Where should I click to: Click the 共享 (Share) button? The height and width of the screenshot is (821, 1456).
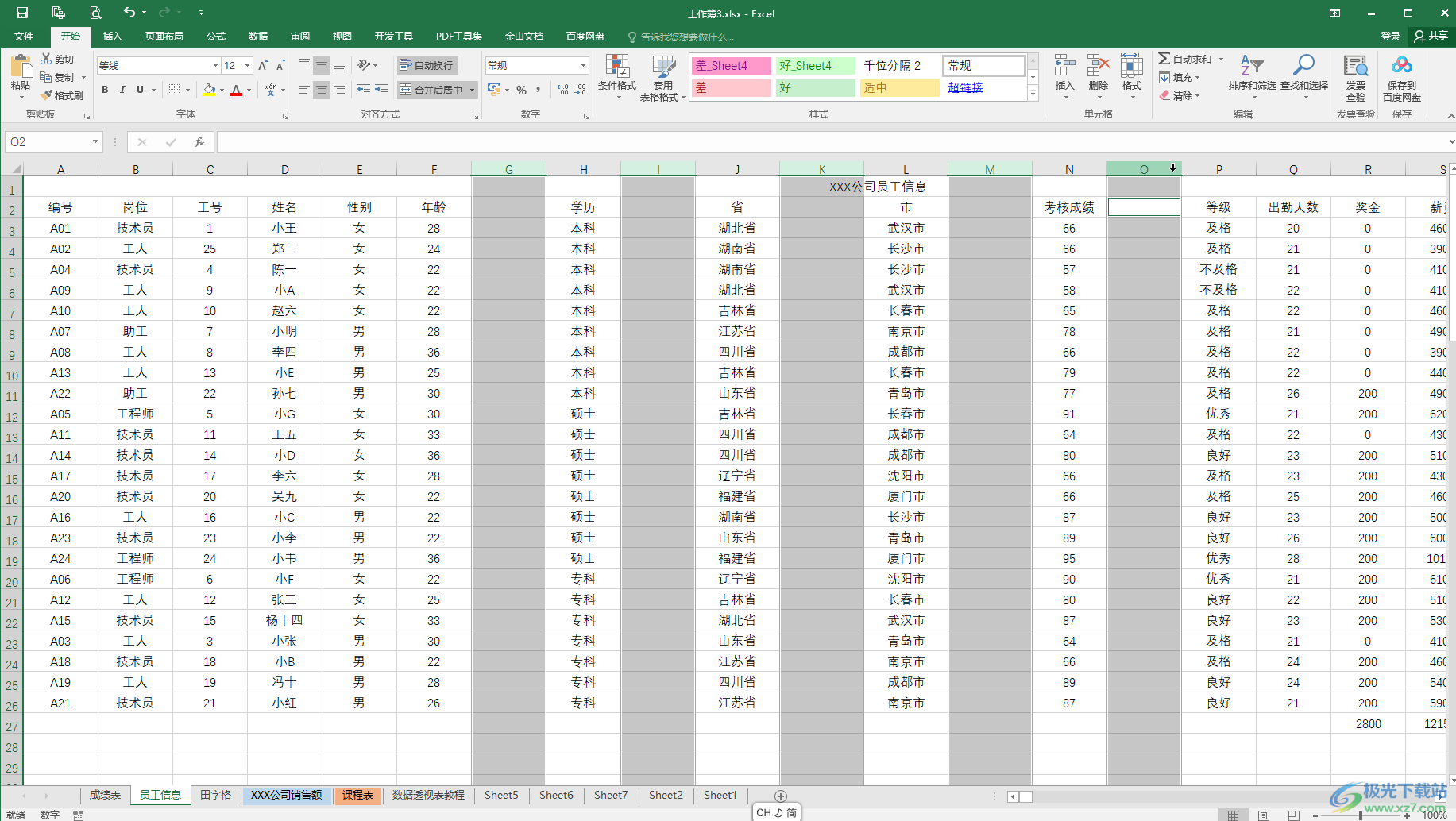1431,37
